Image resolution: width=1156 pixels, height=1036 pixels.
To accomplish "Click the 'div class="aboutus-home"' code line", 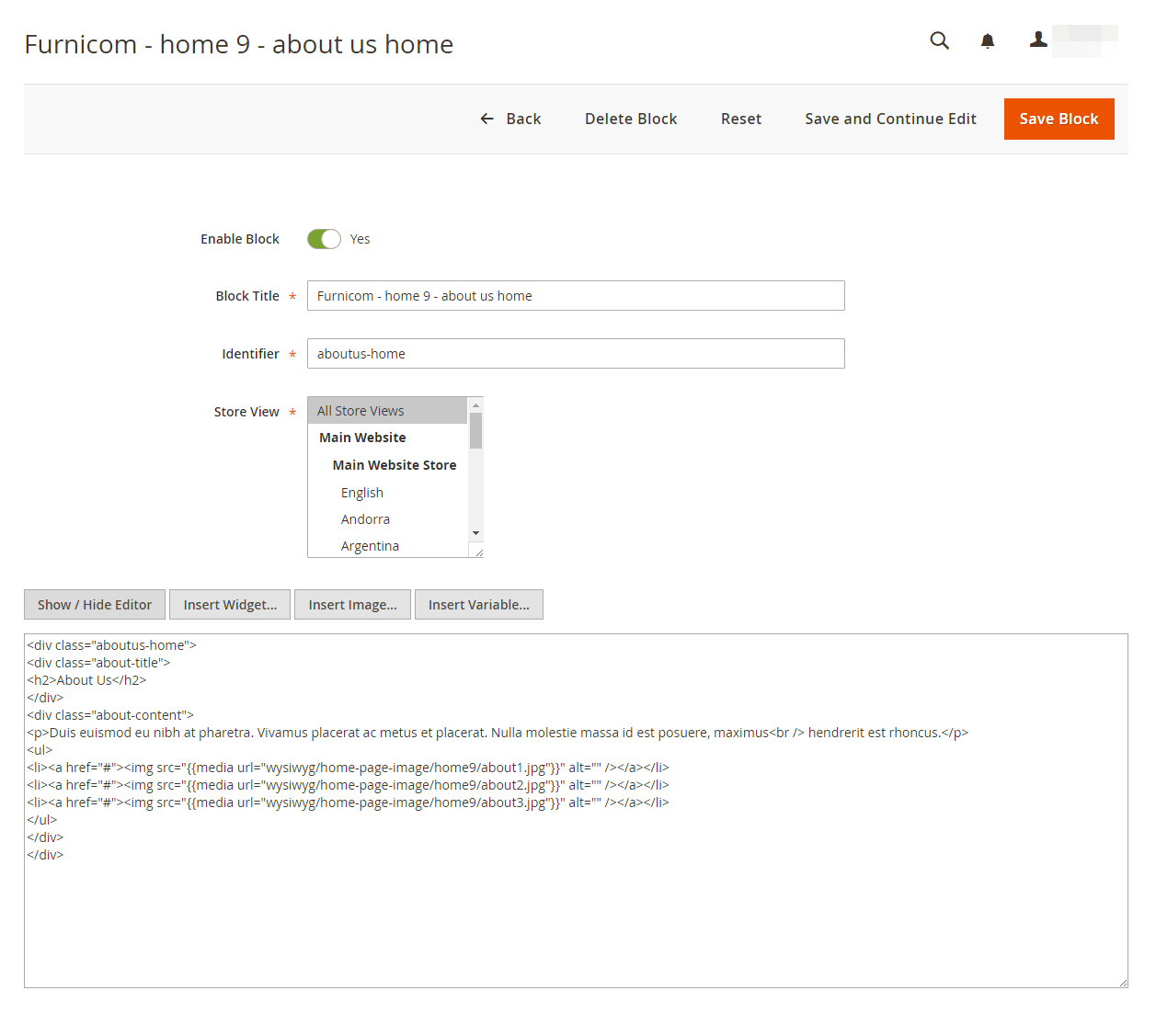I will (111, 645).
